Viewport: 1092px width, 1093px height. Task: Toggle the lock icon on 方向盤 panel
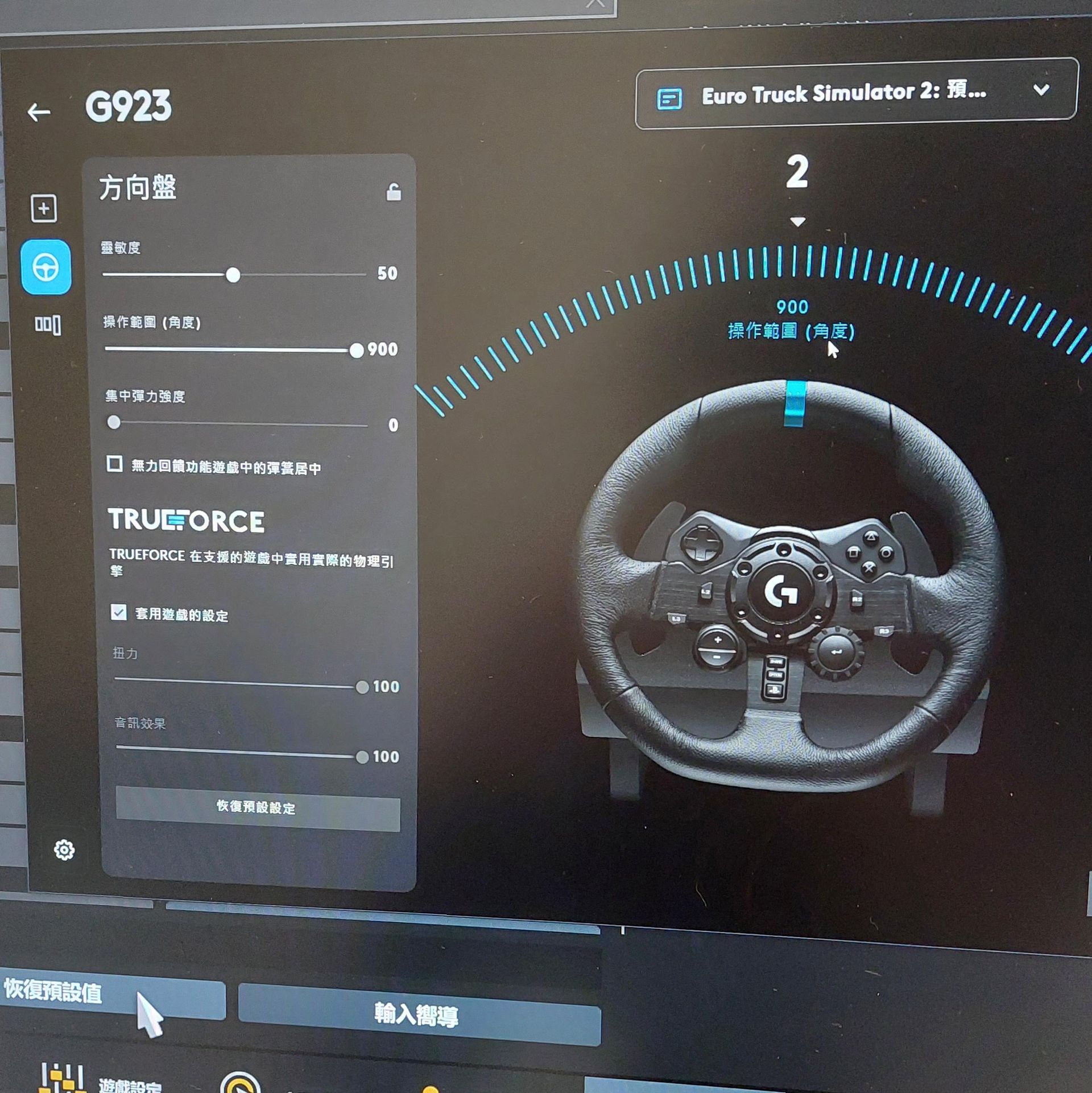tap(394, 192)
